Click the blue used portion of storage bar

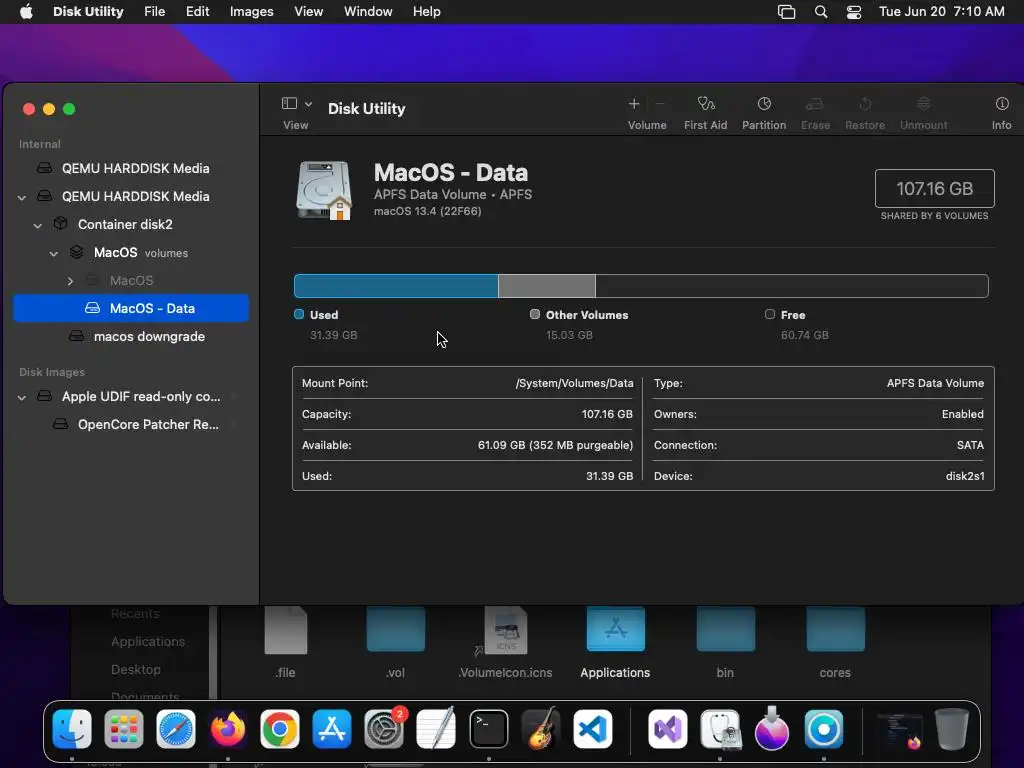click(396, 286)
